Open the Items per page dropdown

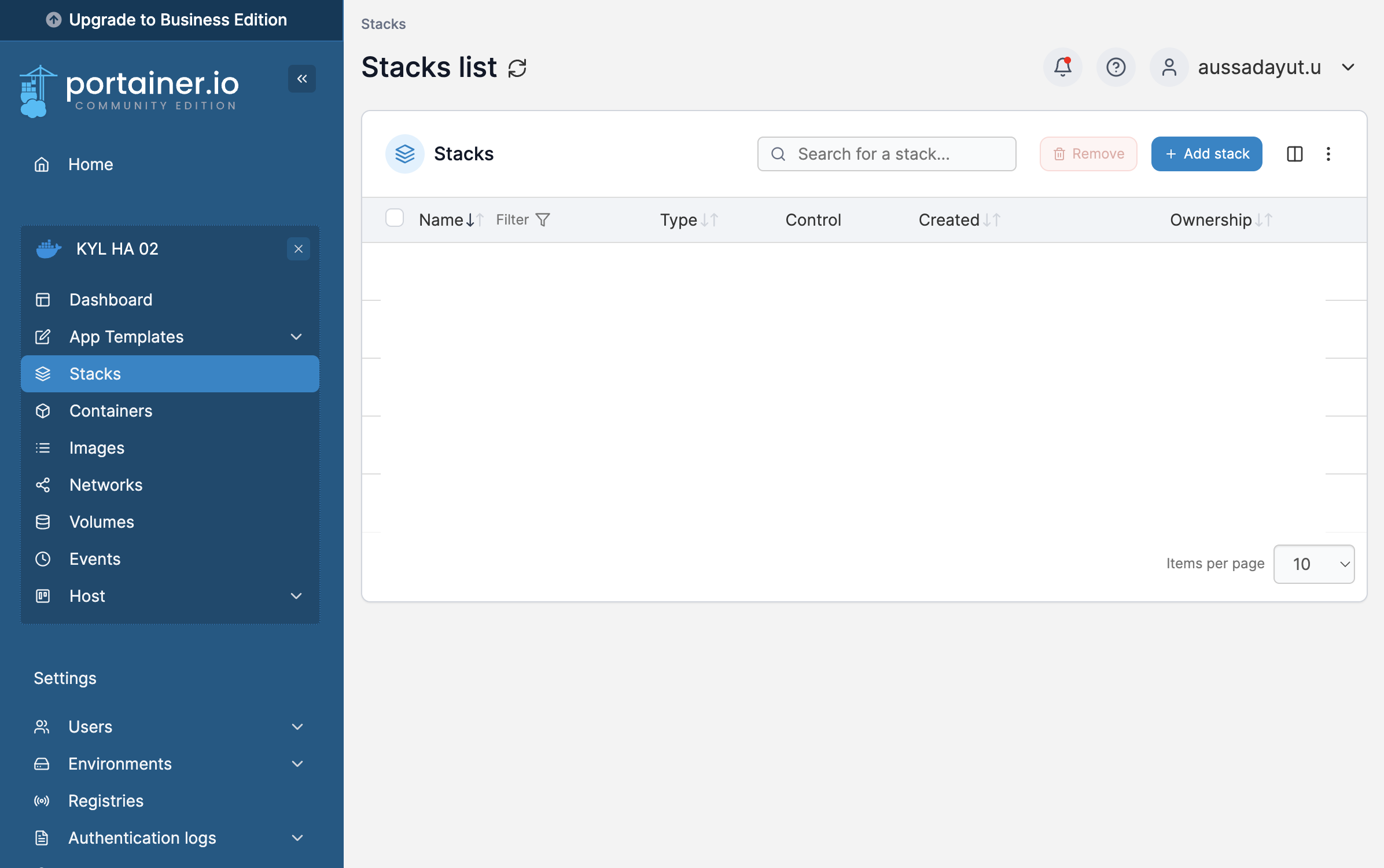1313,564
